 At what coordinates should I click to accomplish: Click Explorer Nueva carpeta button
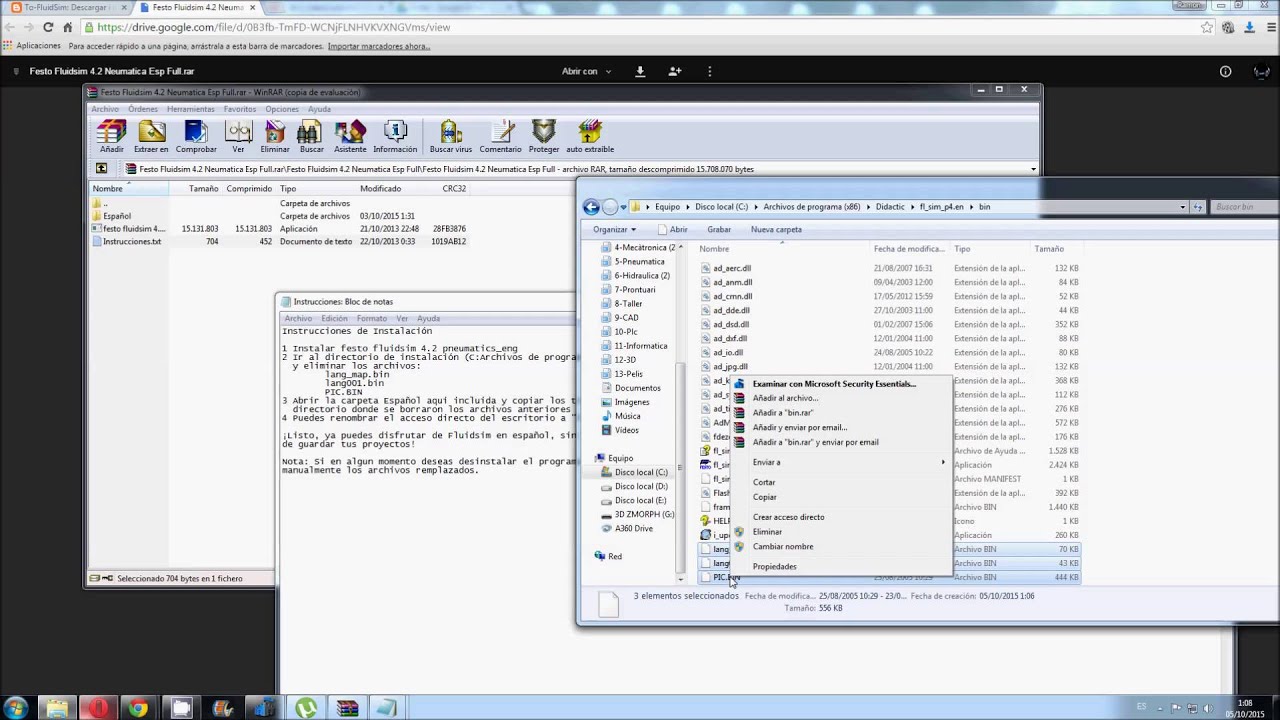coord(776,229)
